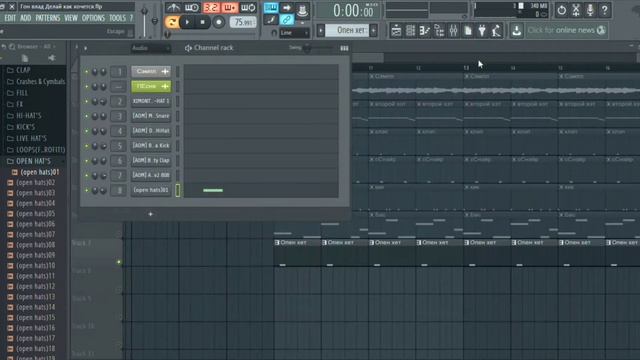Select the green highlighted channel button
Screen dimensions: 640x360
click(x=151, y=86)
